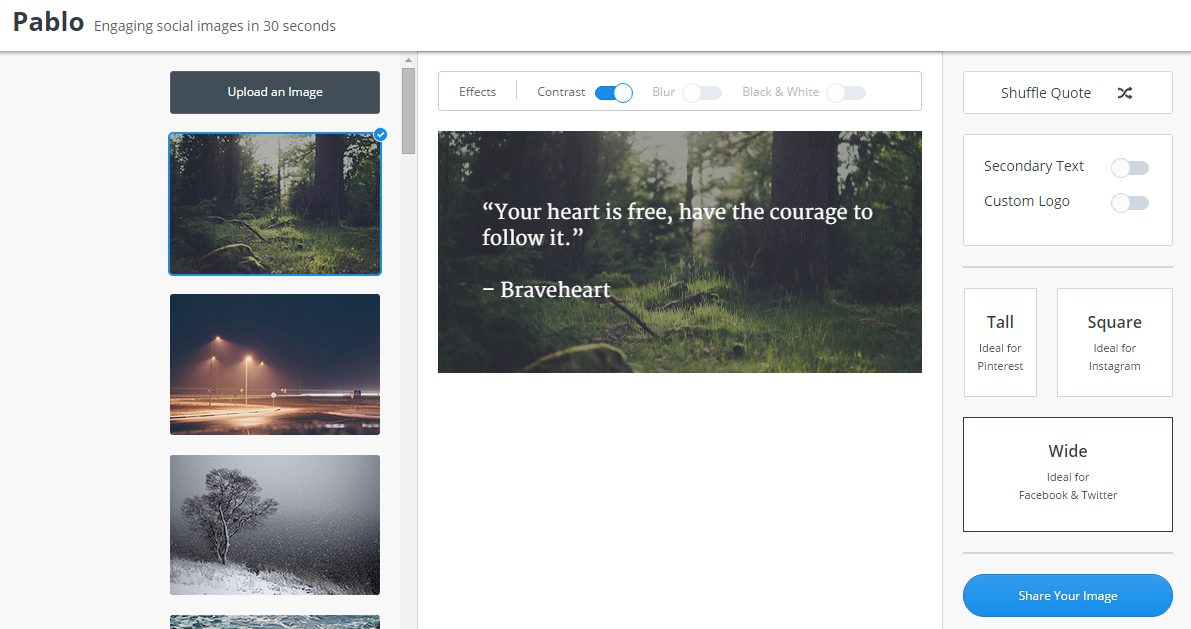Image resolution: width=1191 pixels, height=629 pixels.
Task: Select the Wide Facebook & Twitter format
Action: click(1068, 474)
